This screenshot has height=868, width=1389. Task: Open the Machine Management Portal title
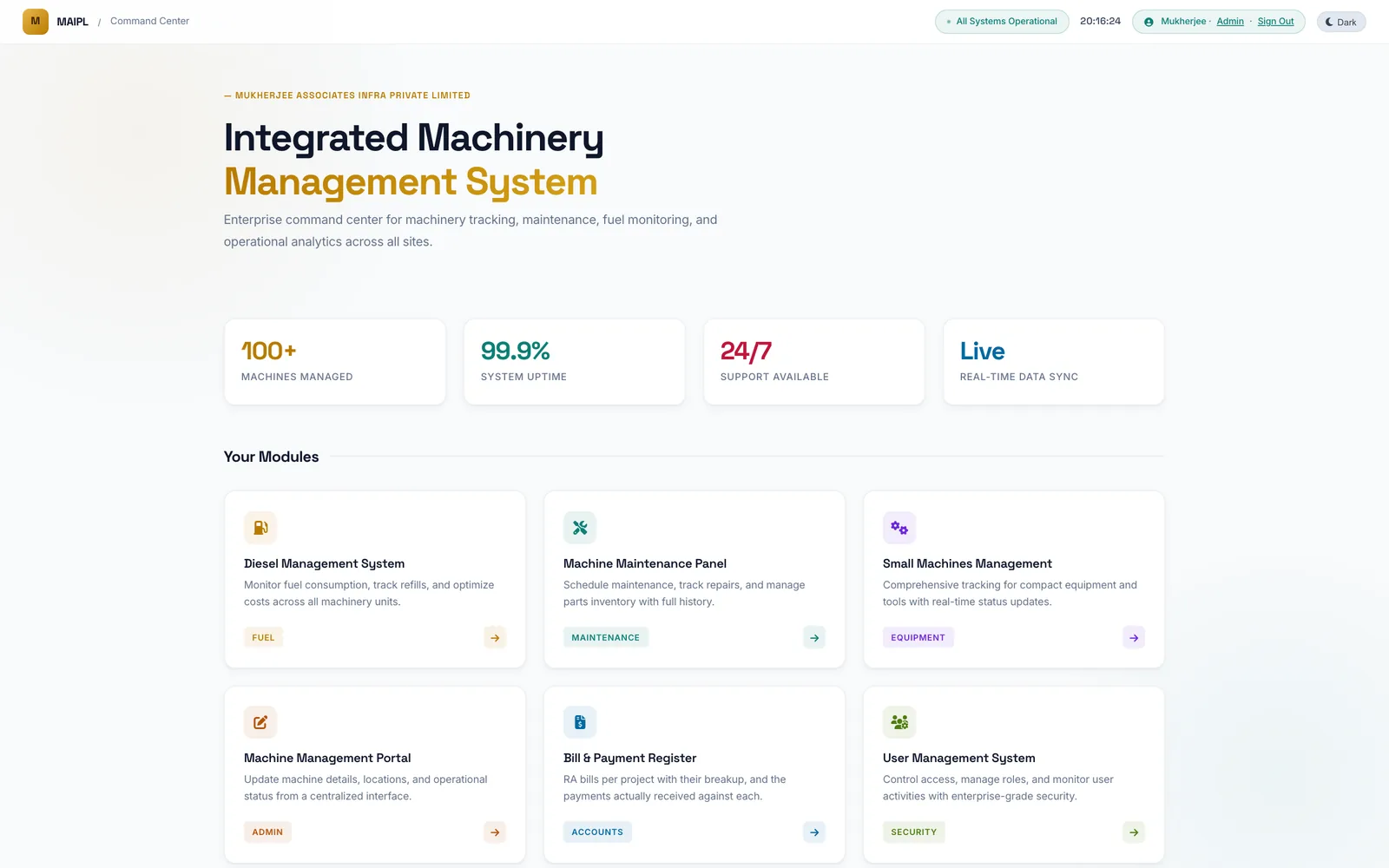pyautogui.click(x=327, y=758)
